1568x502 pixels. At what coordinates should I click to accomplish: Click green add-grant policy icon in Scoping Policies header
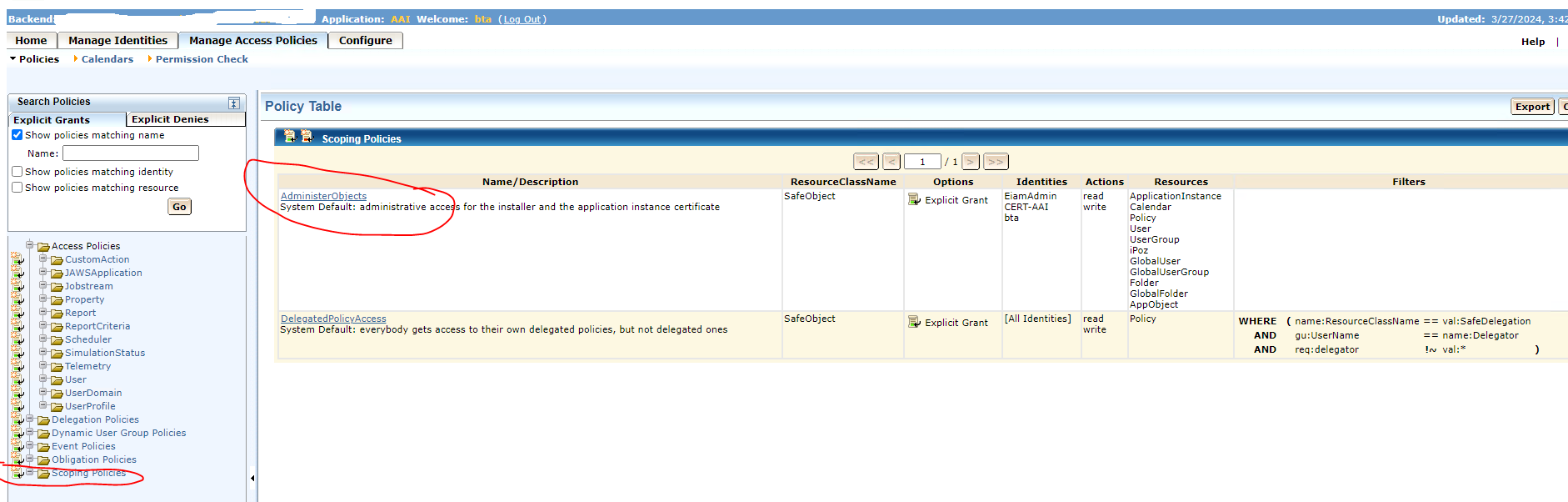pyautogui.click(x=289, y=136)
